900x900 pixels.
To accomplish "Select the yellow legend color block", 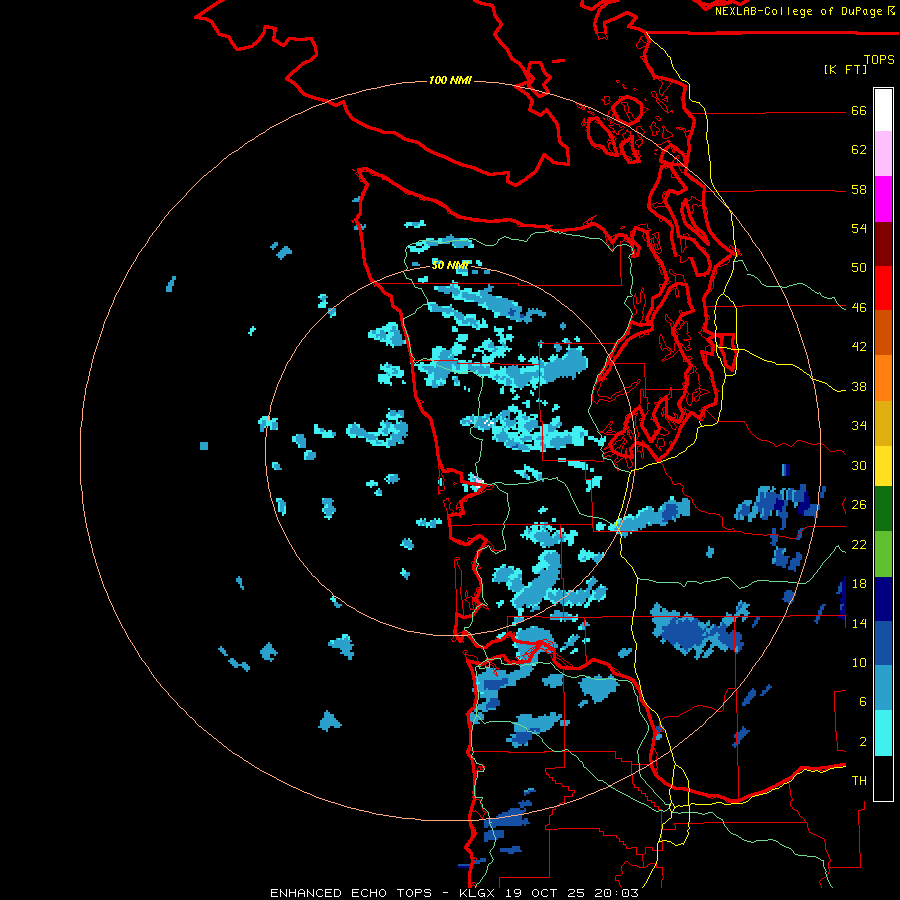I will (x=883, y=466).
